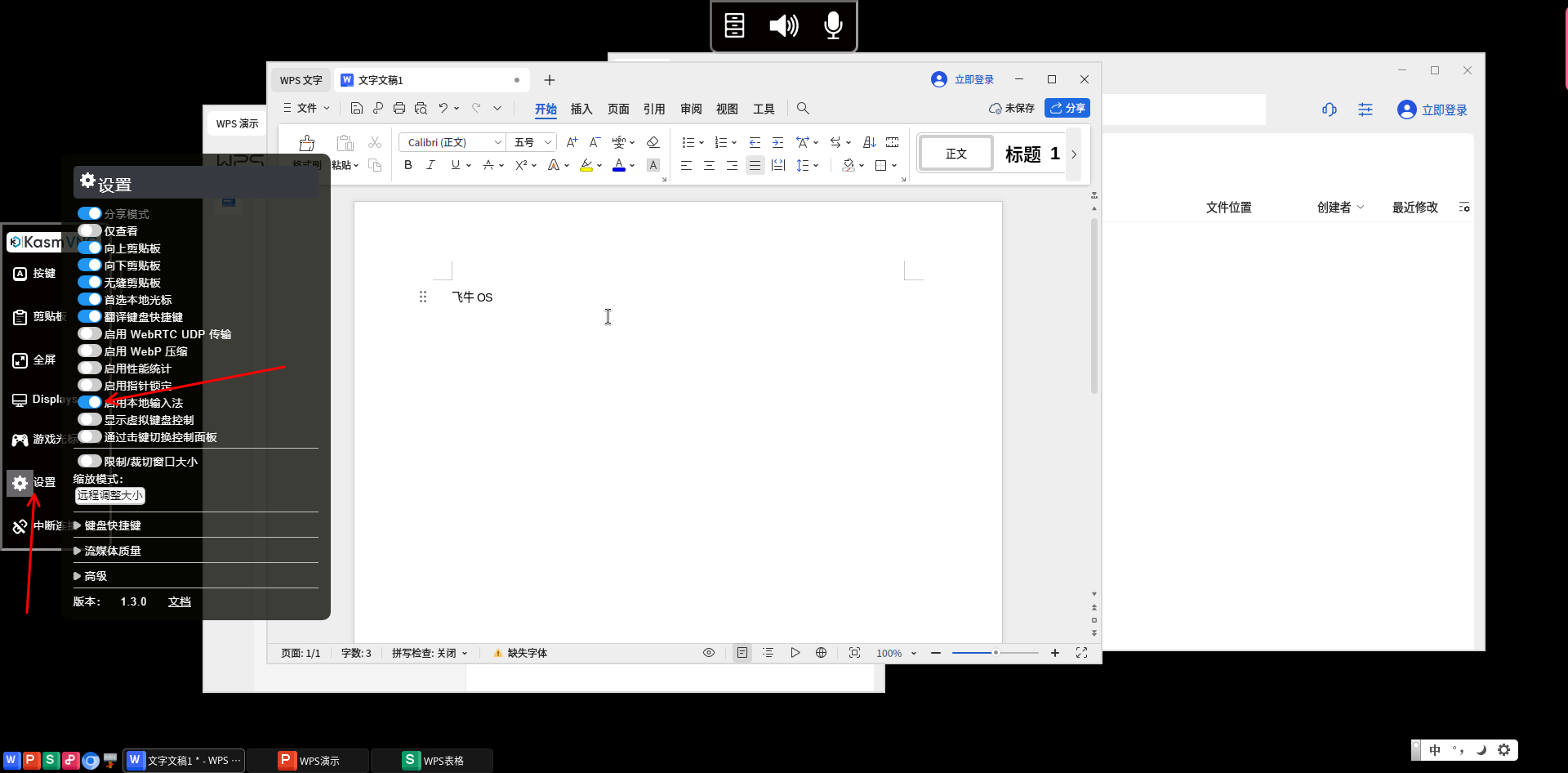Screen dimensions: 1568x773
Task: Click the speaker volume icon in top bar
Action: pos(784,25)
